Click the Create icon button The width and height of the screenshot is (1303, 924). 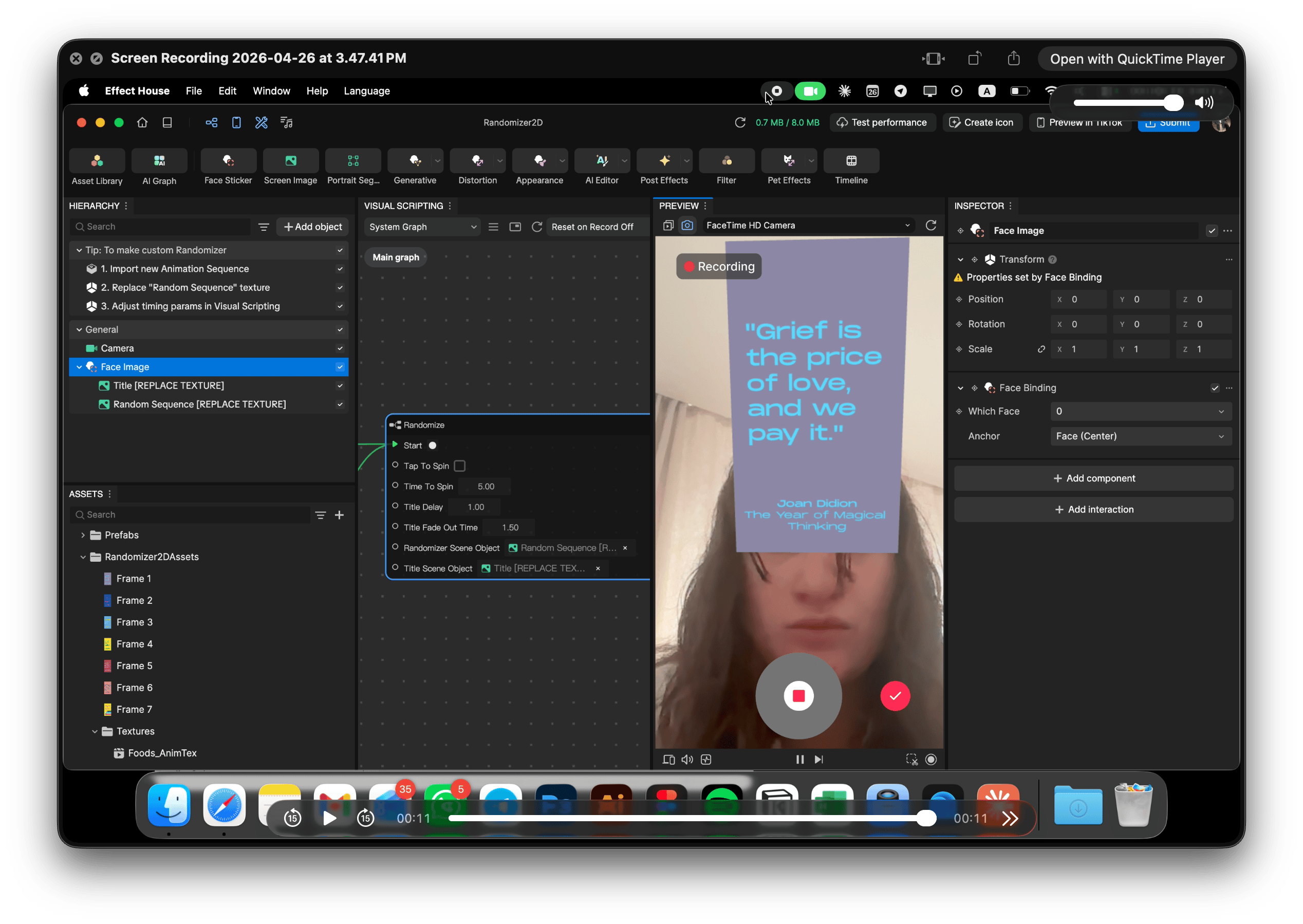(x=983, y=122)
